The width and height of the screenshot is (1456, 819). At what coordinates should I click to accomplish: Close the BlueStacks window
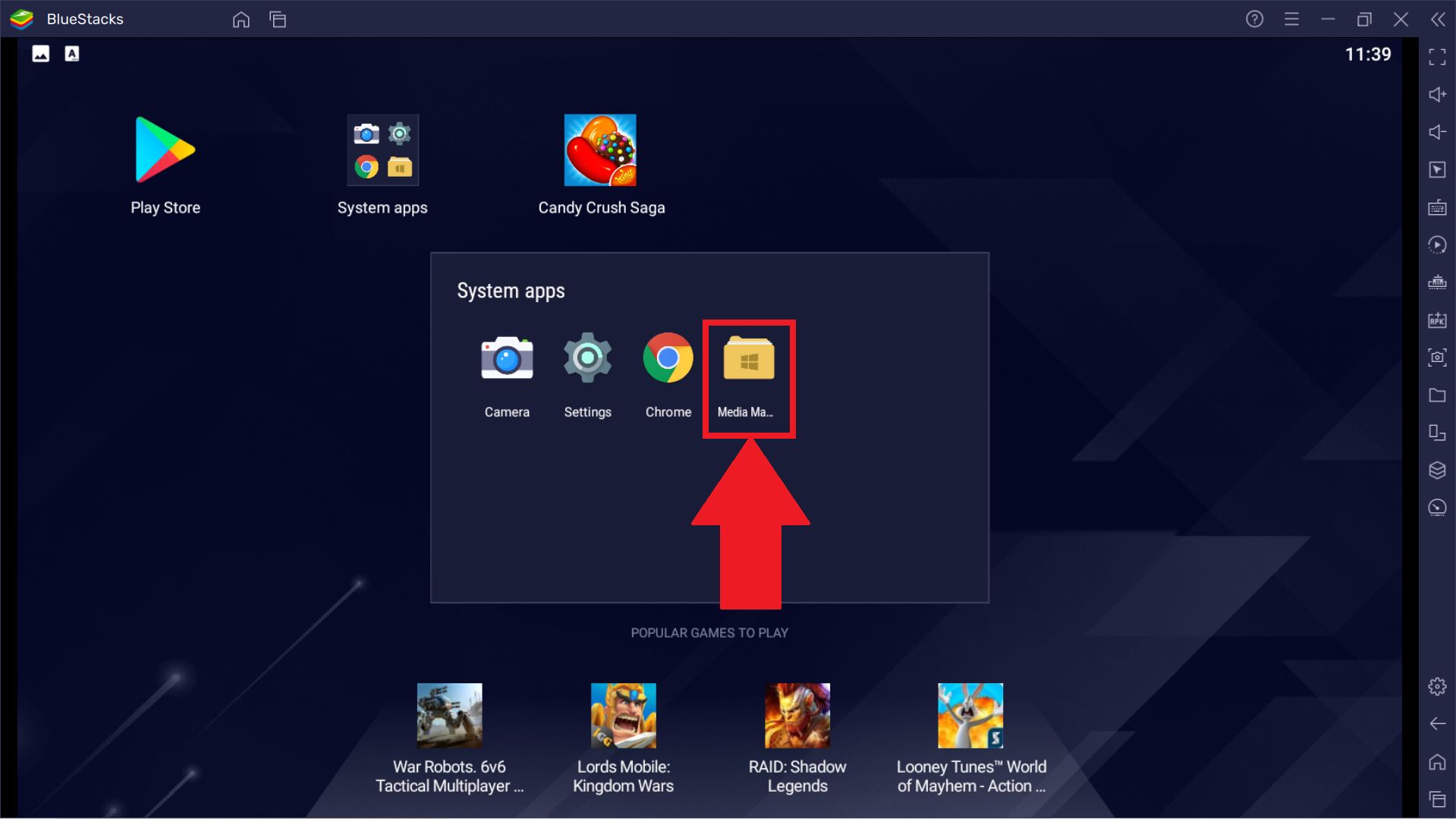pos(1401,19)
